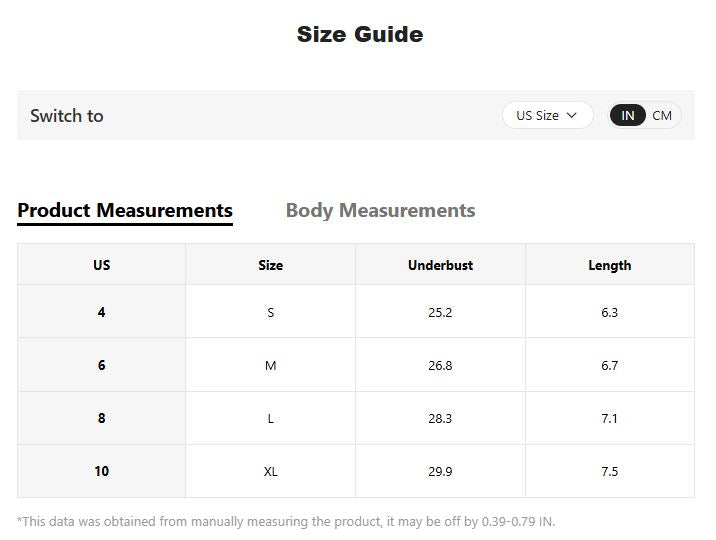Click the XL size cell
Screen dimensions: 716x540
(270, 471)
